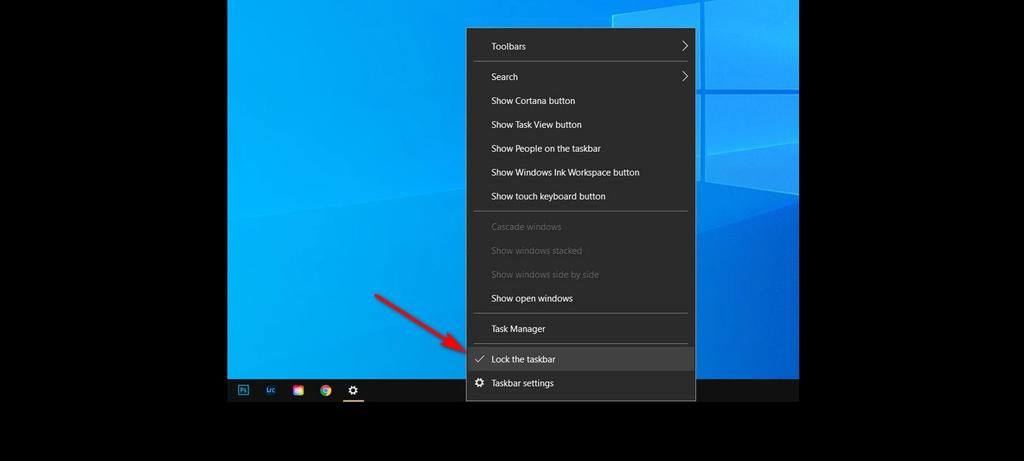Image resolution: width=1024 pixels, height=461 pixels.
Task: Toggle Show Cortana button option
Action: (581, 101)
